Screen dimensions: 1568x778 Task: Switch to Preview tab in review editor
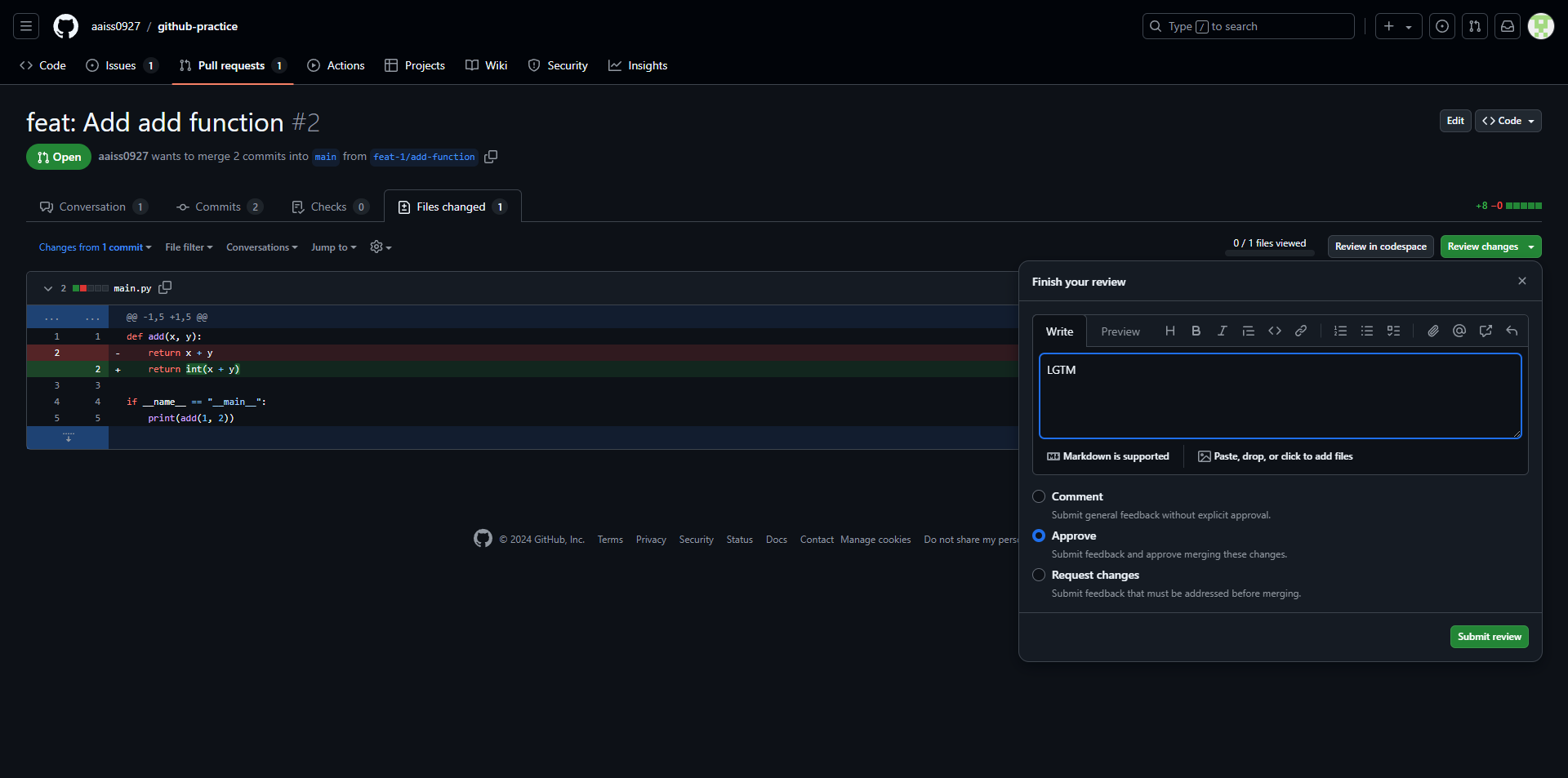(x=1120, y=331)
